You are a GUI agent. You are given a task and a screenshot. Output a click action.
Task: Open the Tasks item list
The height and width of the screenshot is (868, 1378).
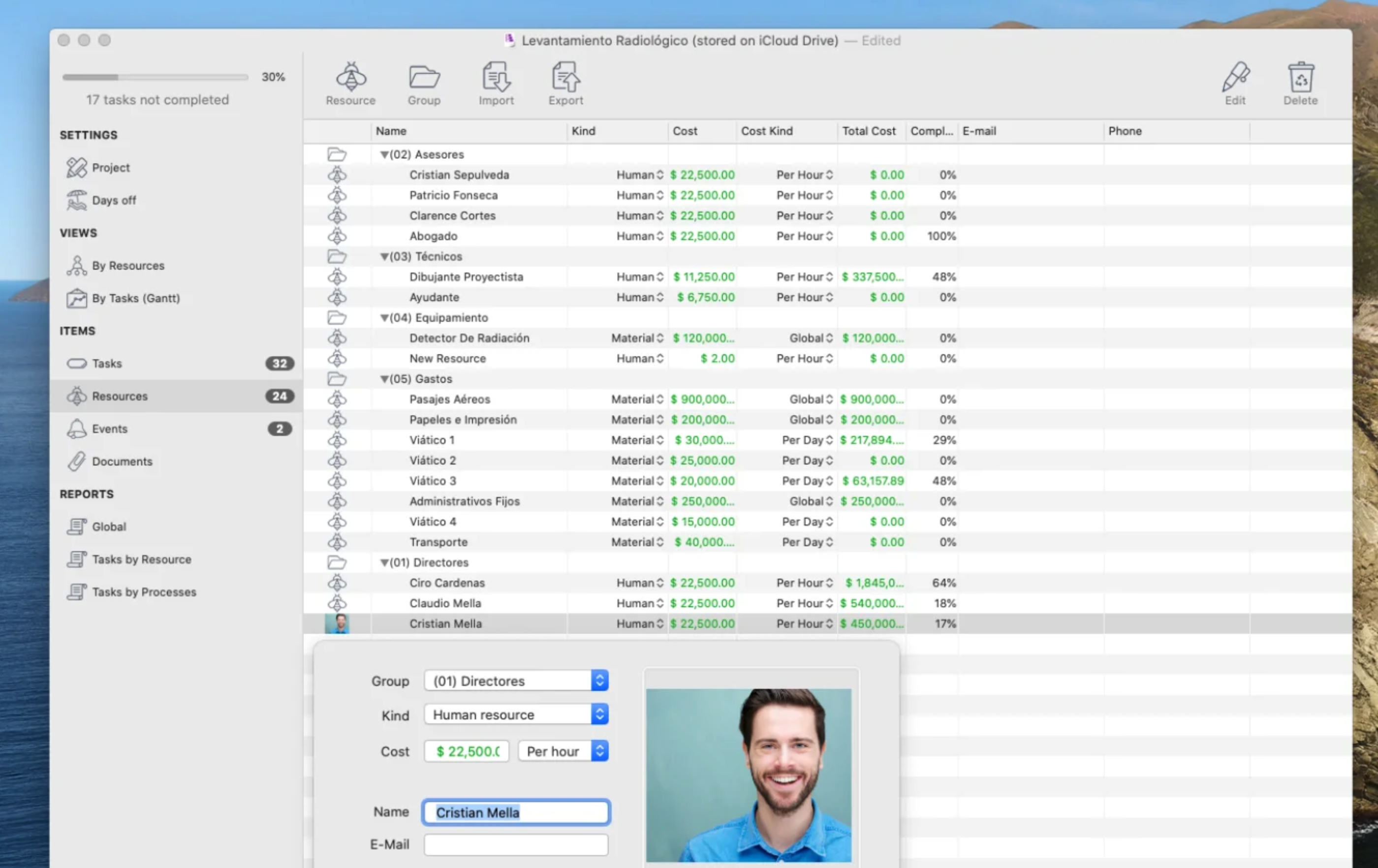tap(176, 363)
